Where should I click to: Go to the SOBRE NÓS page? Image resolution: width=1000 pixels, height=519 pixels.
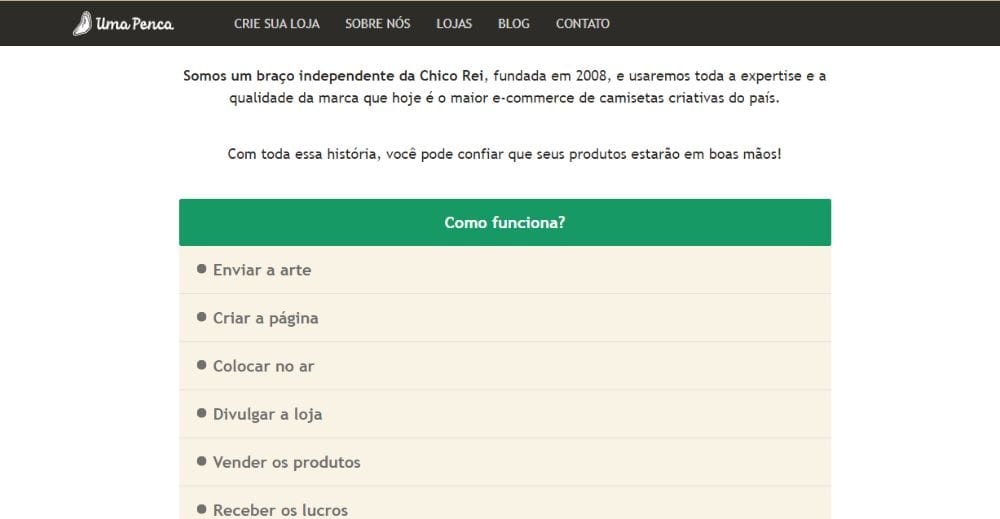point(378,23)
